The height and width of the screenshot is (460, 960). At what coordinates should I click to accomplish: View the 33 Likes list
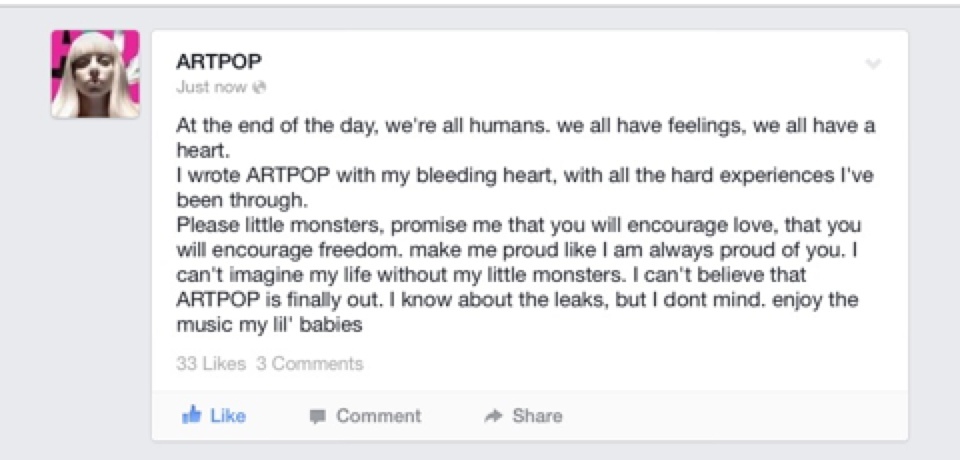[x=211, y=364]
